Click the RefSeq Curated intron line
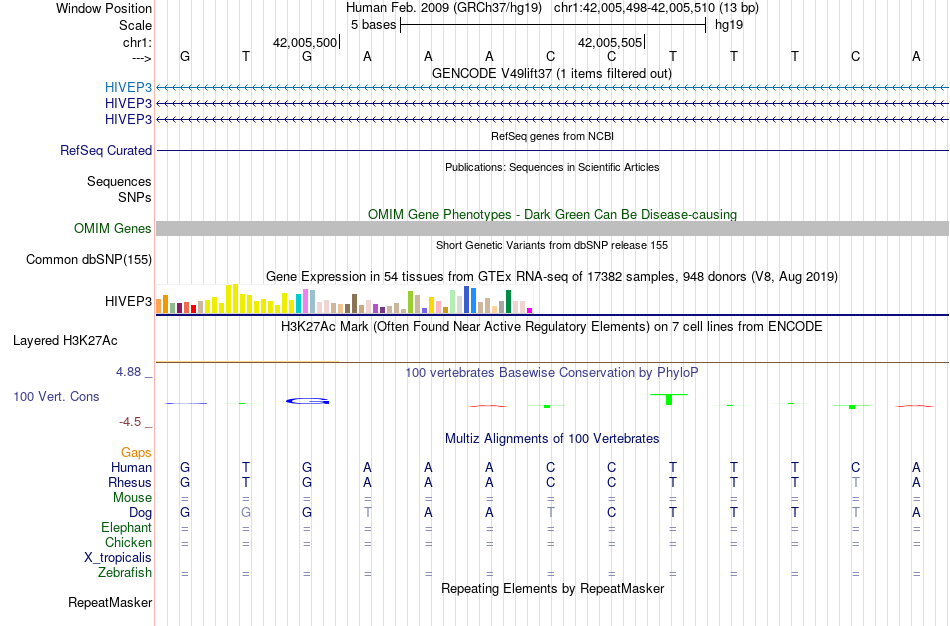The height and width of the screenshot is (626, 950). pos(552,150)
